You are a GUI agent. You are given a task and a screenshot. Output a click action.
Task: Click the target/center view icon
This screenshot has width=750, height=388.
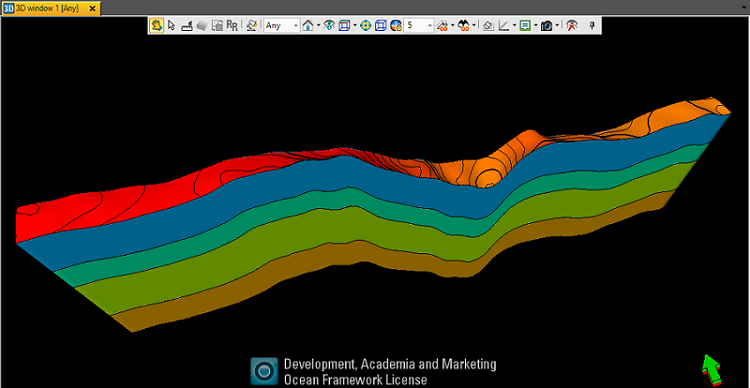(x=365, y=26)
